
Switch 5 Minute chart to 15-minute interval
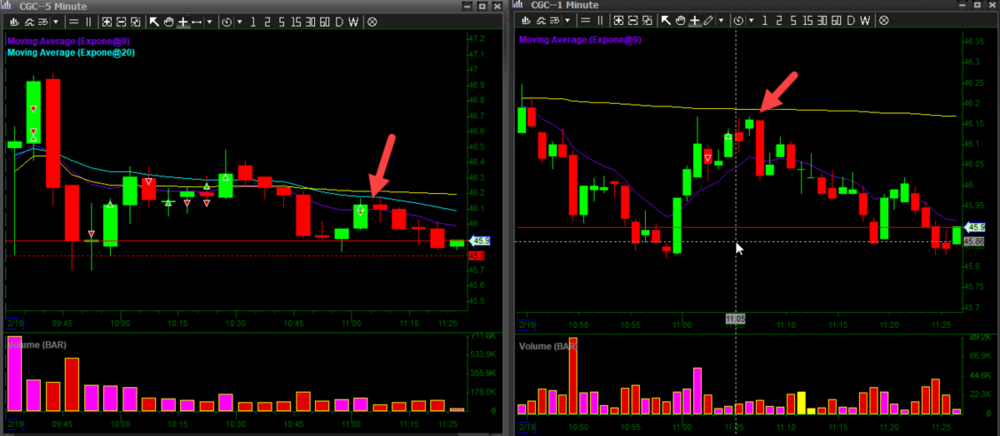coord(296,21)
